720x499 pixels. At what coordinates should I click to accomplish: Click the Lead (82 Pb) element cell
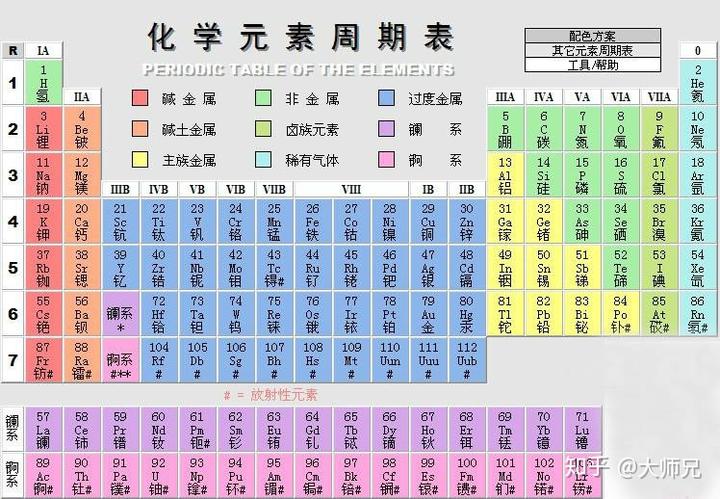[x=543, y=314]
